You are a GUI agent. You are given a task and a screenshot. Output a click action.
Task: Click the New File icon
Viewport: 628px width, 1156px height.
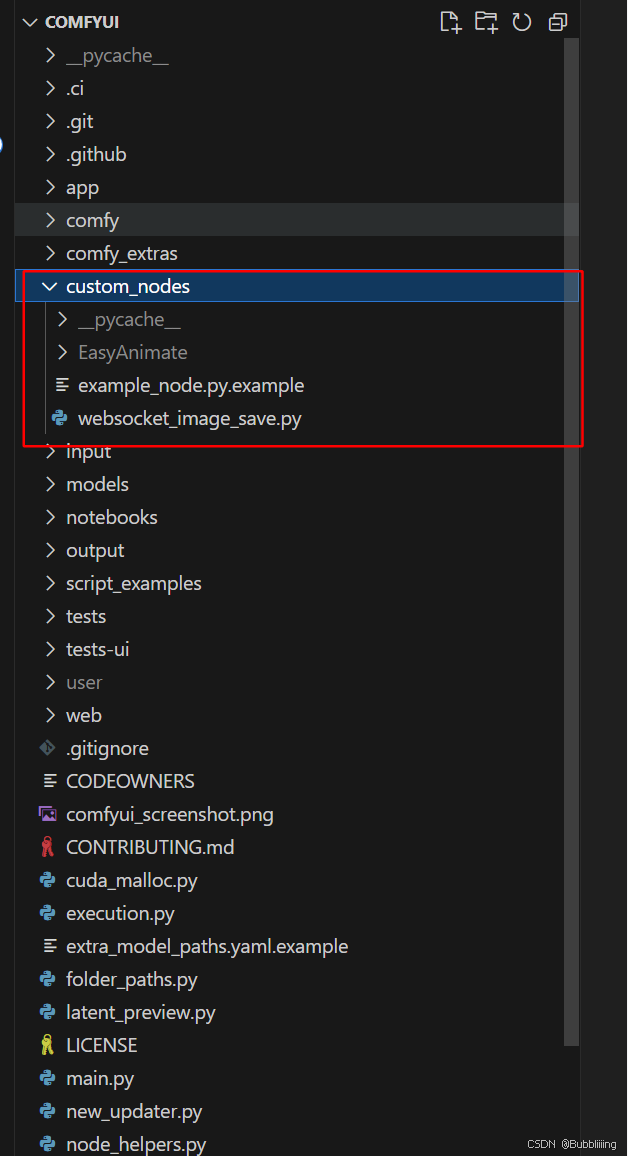click(450, 22)
